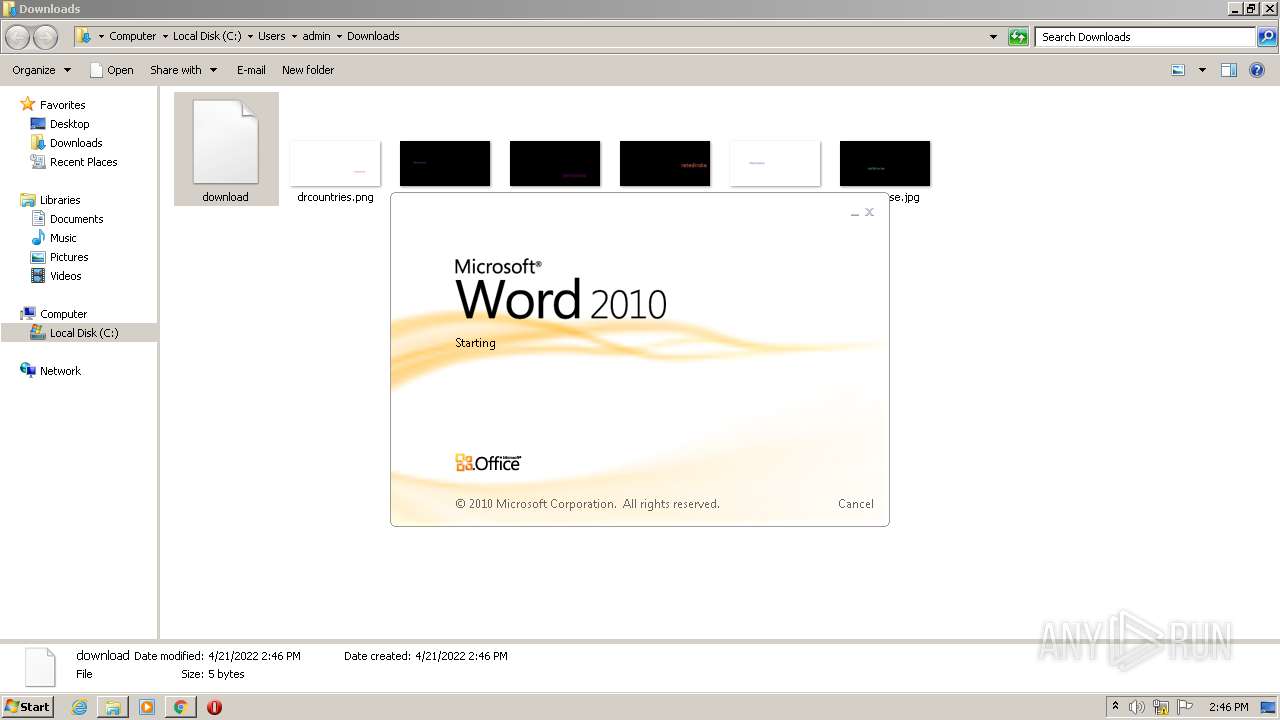Image resolution: width=1280 pixels, height=720 pixels.
Task: Click the Open toolbar button
Action: [111, 70]
